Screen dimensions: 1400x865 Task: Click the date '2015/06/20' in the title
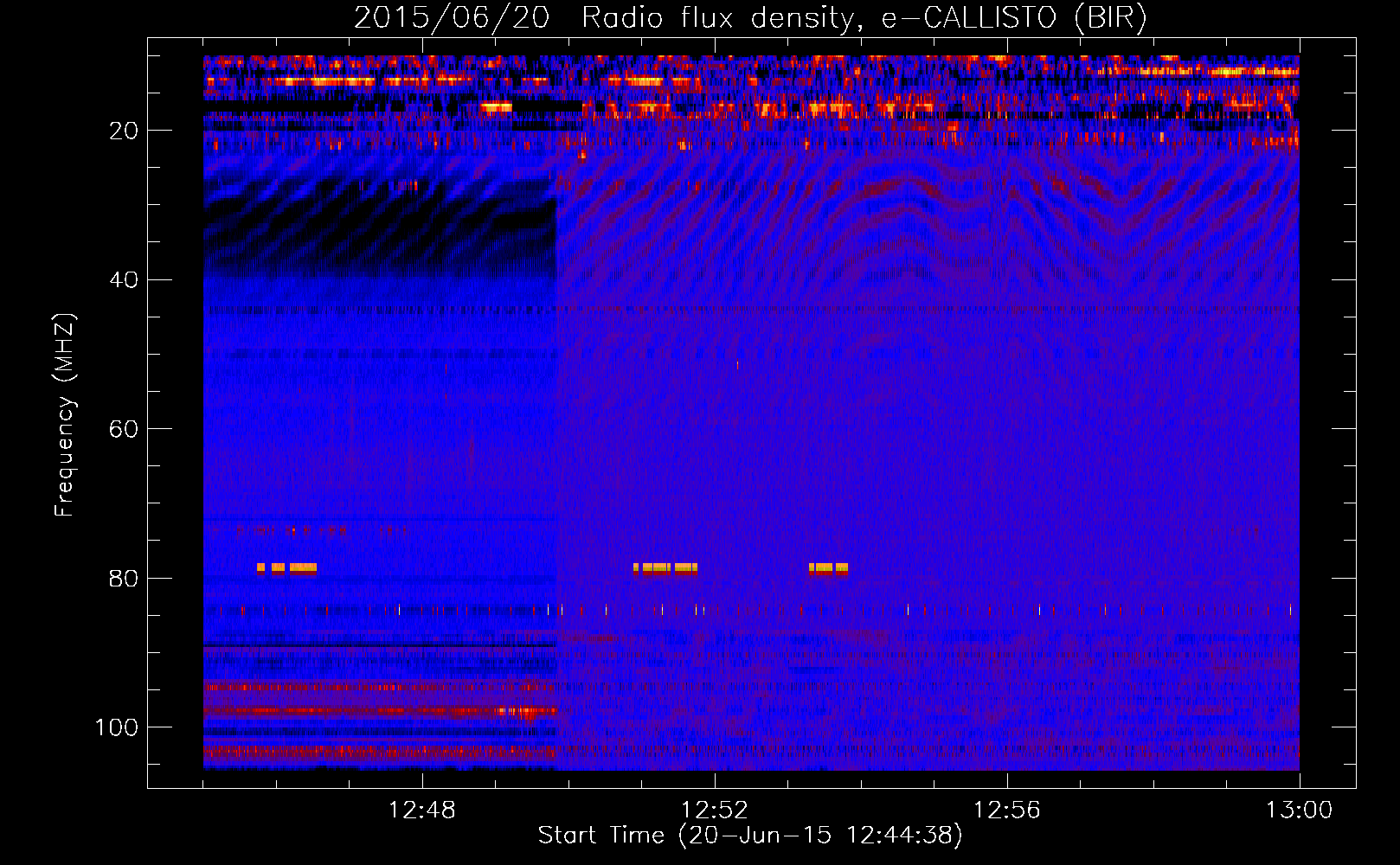tap(452, 18)
